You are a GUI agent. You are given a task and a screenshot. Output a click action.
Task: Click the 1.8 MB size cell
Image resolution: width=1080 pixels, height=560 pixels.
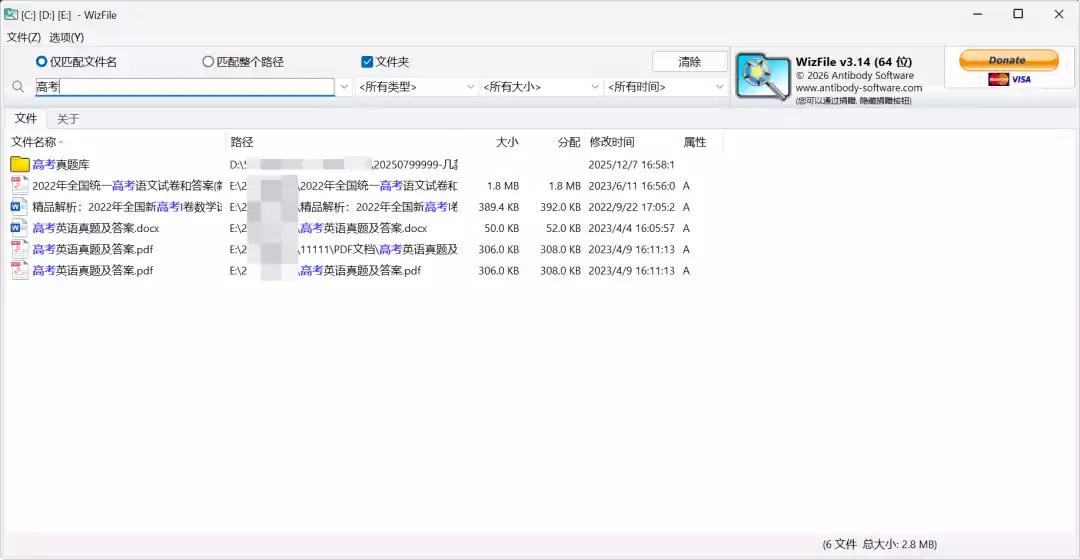(x=503, y=186)
